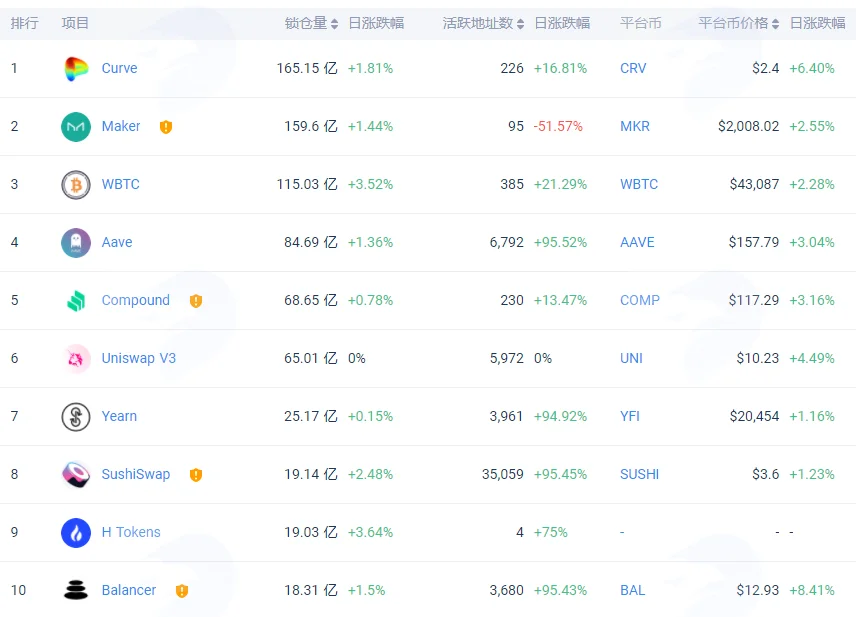Click Curve's locked value 165.15 亿
Viewport: 856px width, 617px height.
coord(307,68)
